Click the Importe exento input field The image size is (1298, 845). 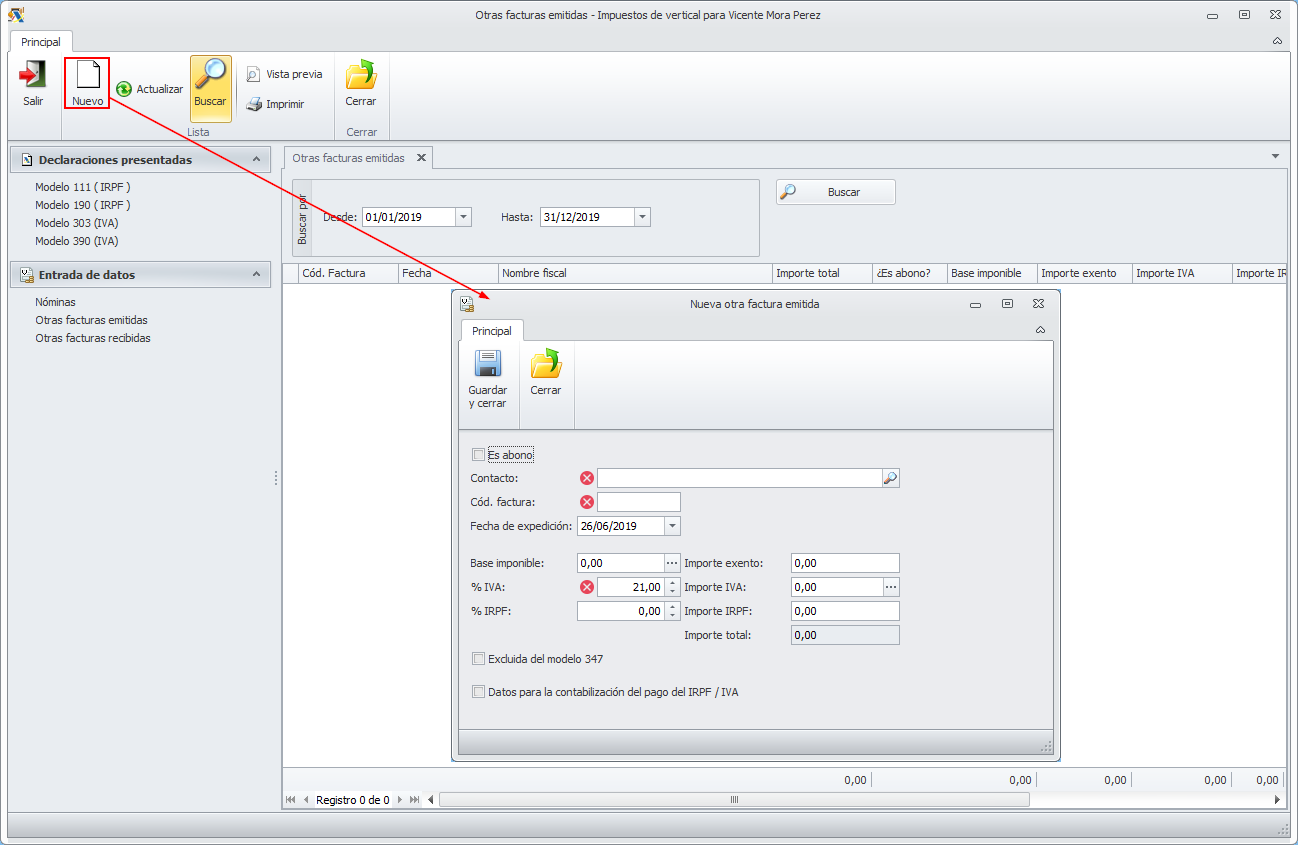point(845,563)
